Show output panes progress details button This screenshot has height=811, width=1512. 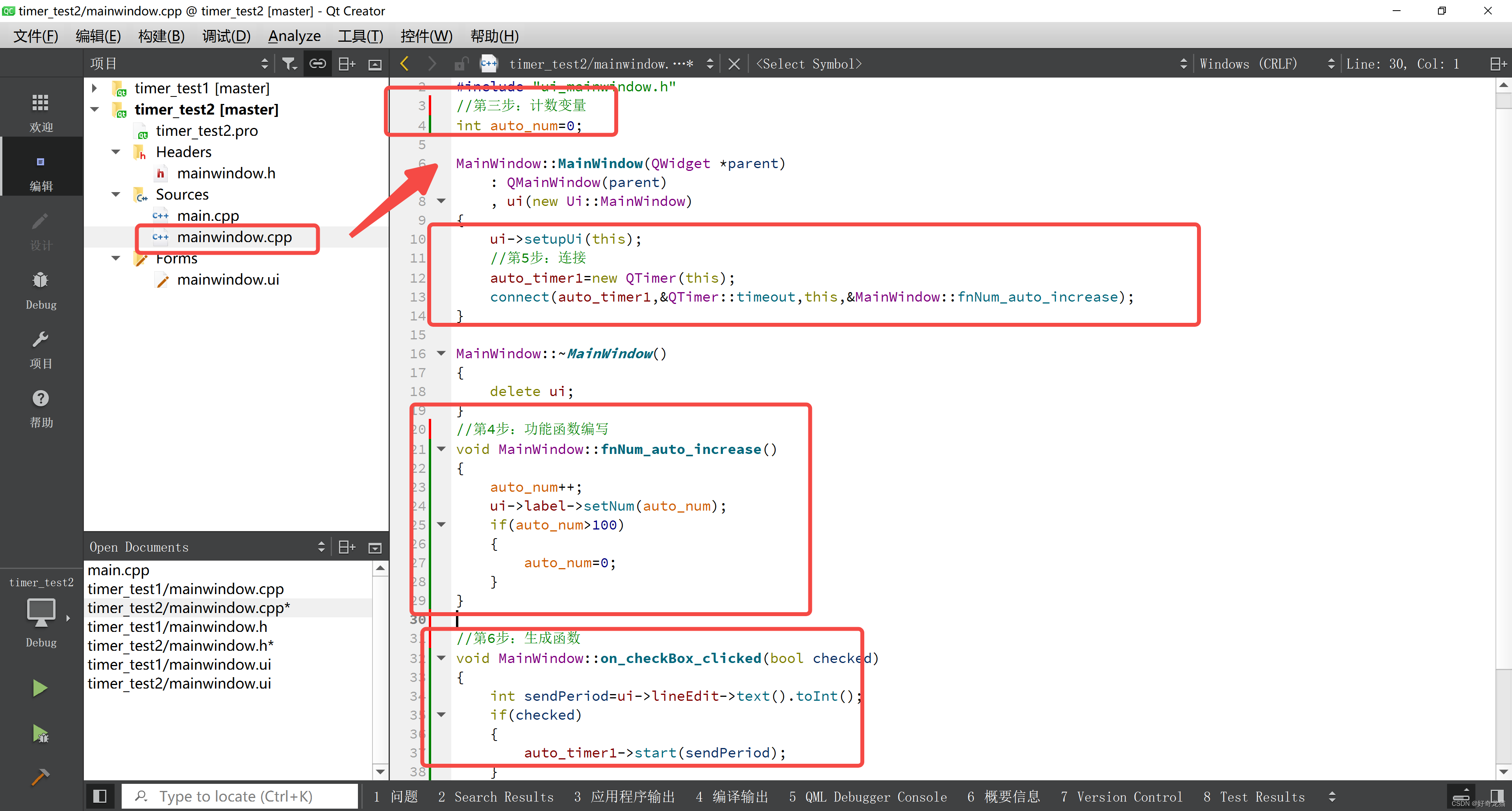[1460, 796]
